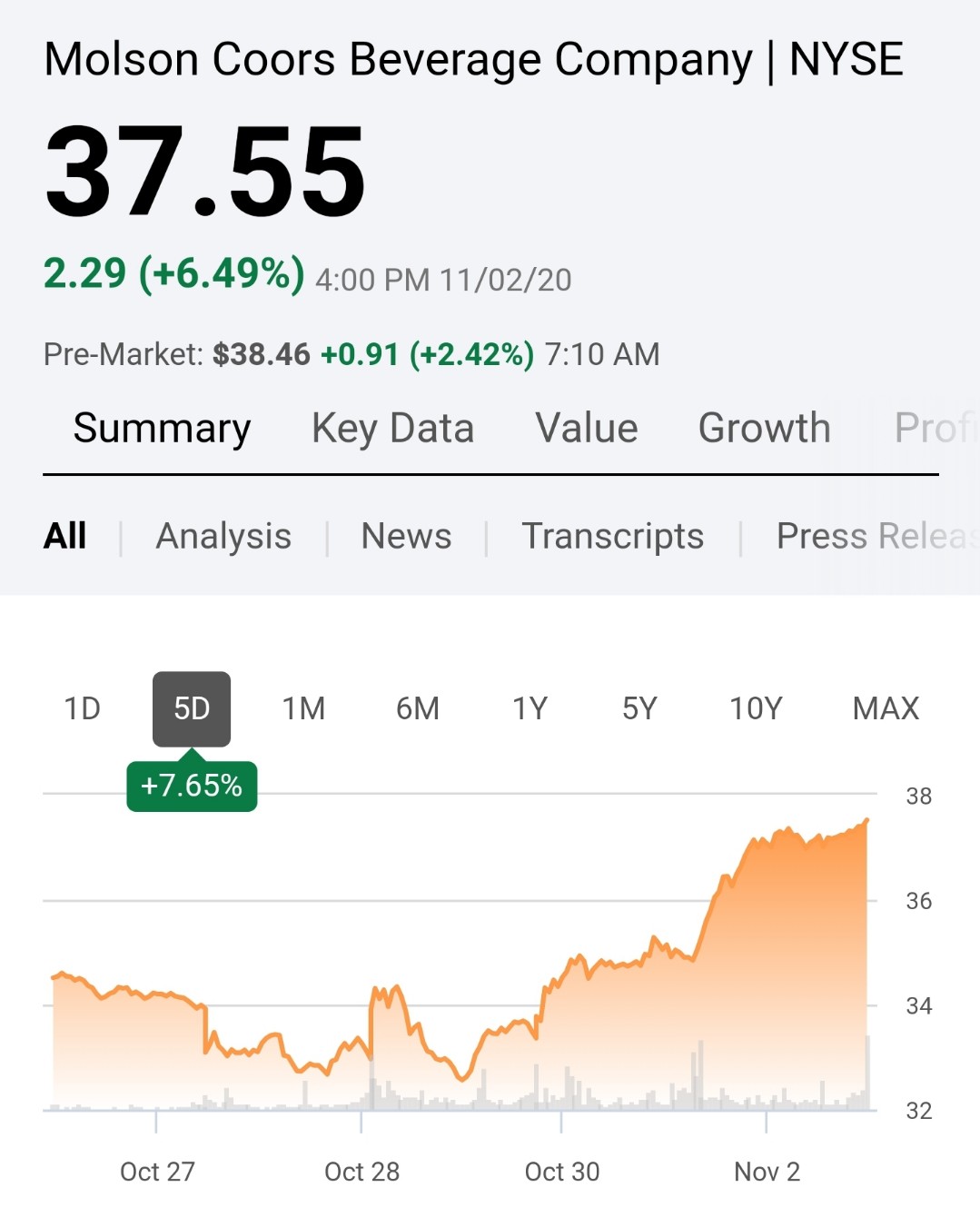Click the Nov 2 marker on the chart axis
The image size is (980, 1217).
[767, 1172]
